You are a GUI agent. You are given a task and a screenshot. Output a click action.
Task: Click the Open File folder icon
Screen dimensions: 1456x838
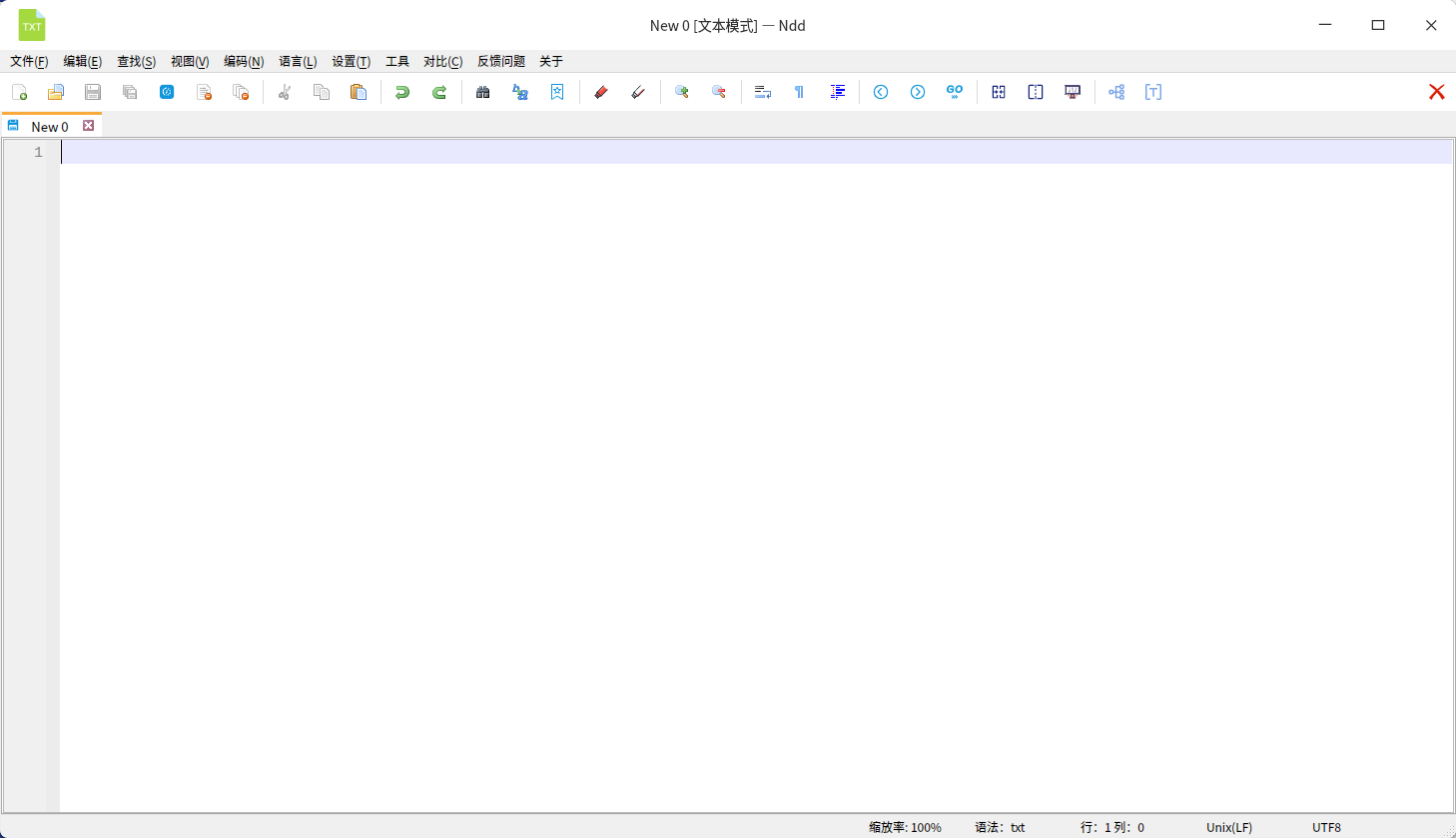point(56,92)
